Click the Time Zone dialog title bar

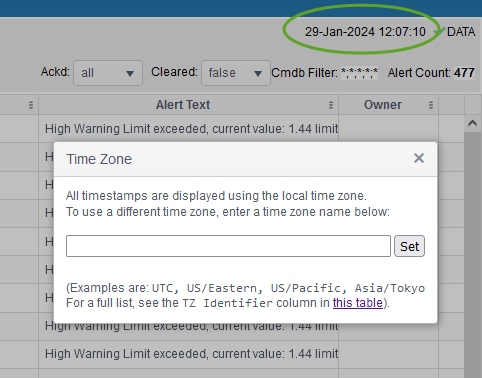(x=233, y=159)
